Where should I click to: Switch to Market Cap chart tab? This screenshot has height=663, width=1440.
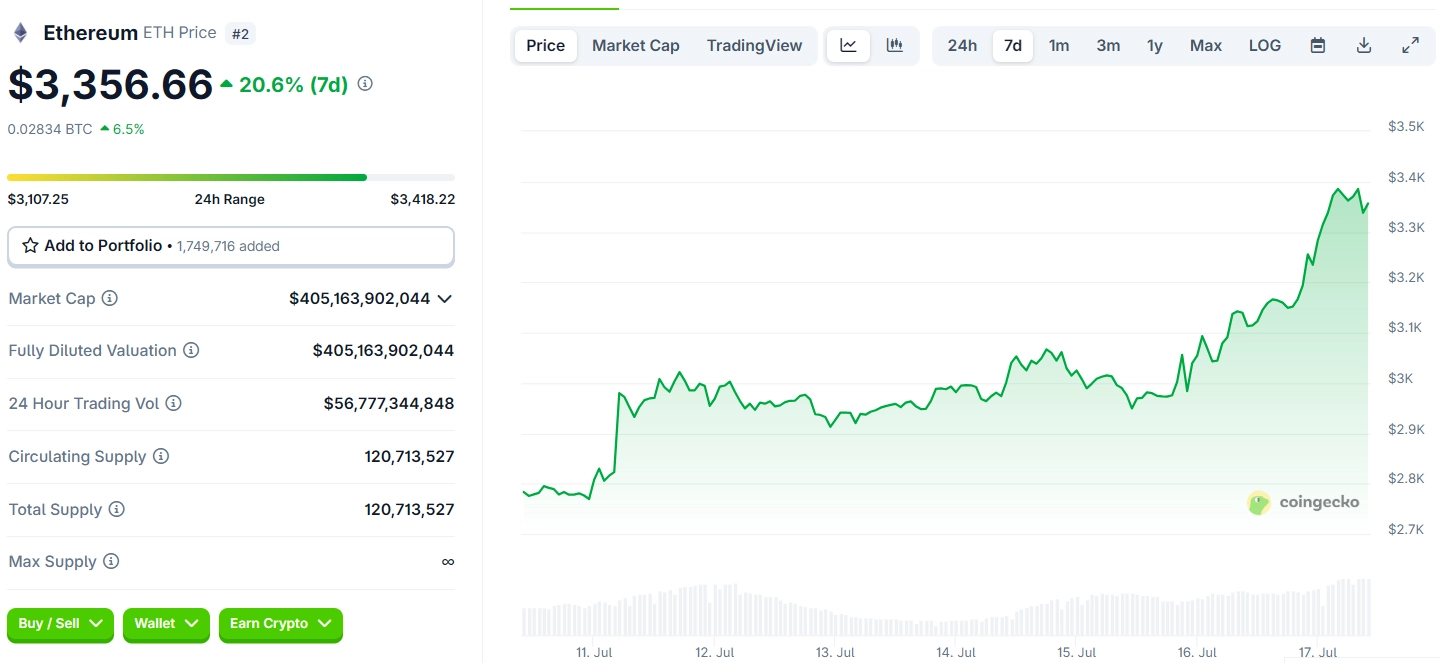coord(636,45)
